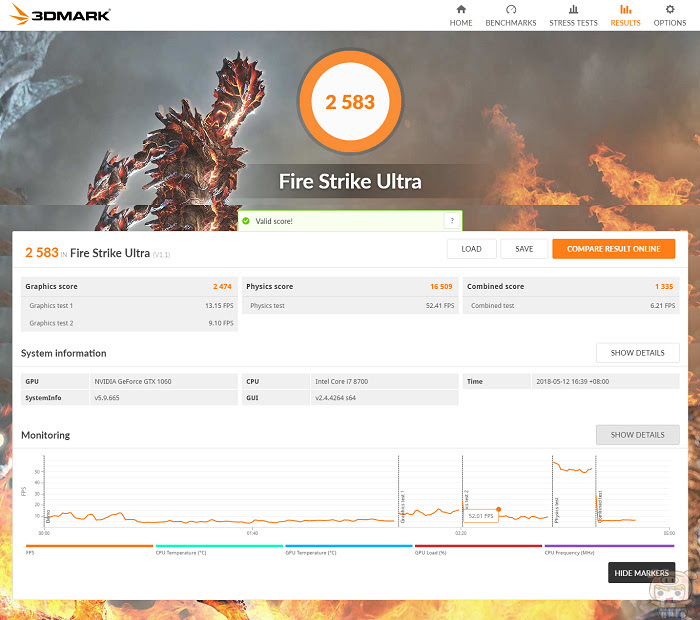Select the Results bar chart icon
Viewport: 700px width, 620px height.
click(625, 9)
